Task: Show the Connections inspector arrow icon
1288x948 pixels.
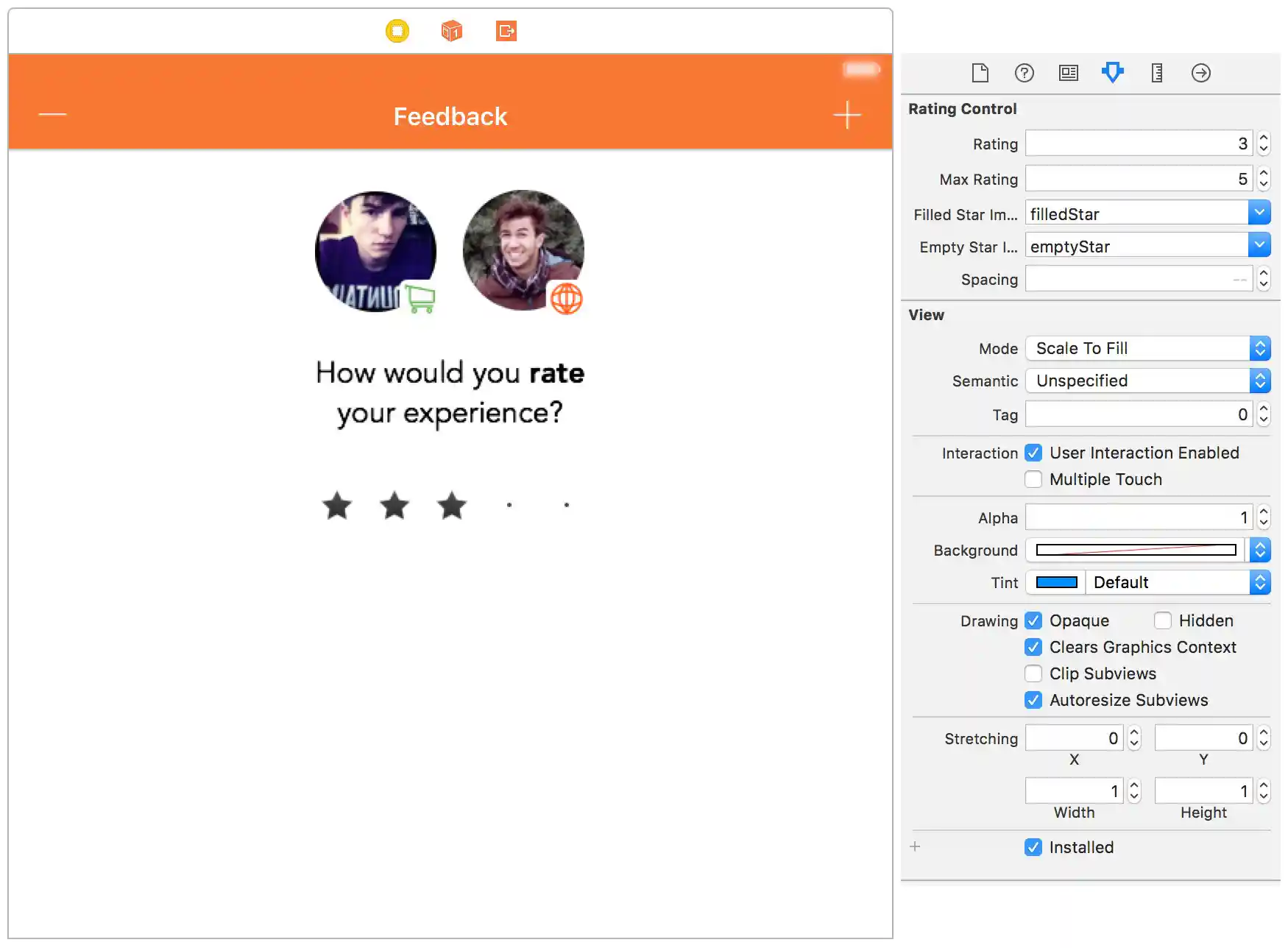Action: (x=1200, y=73)
